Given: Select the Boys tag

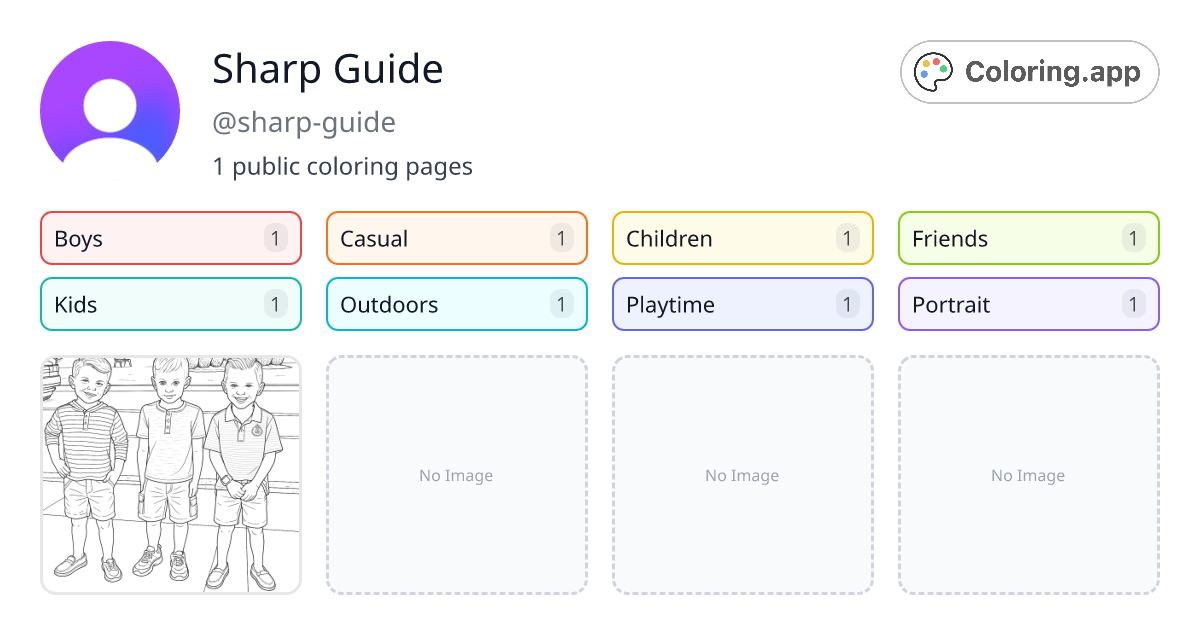Looking at the screenshot, I should point(170,238).
